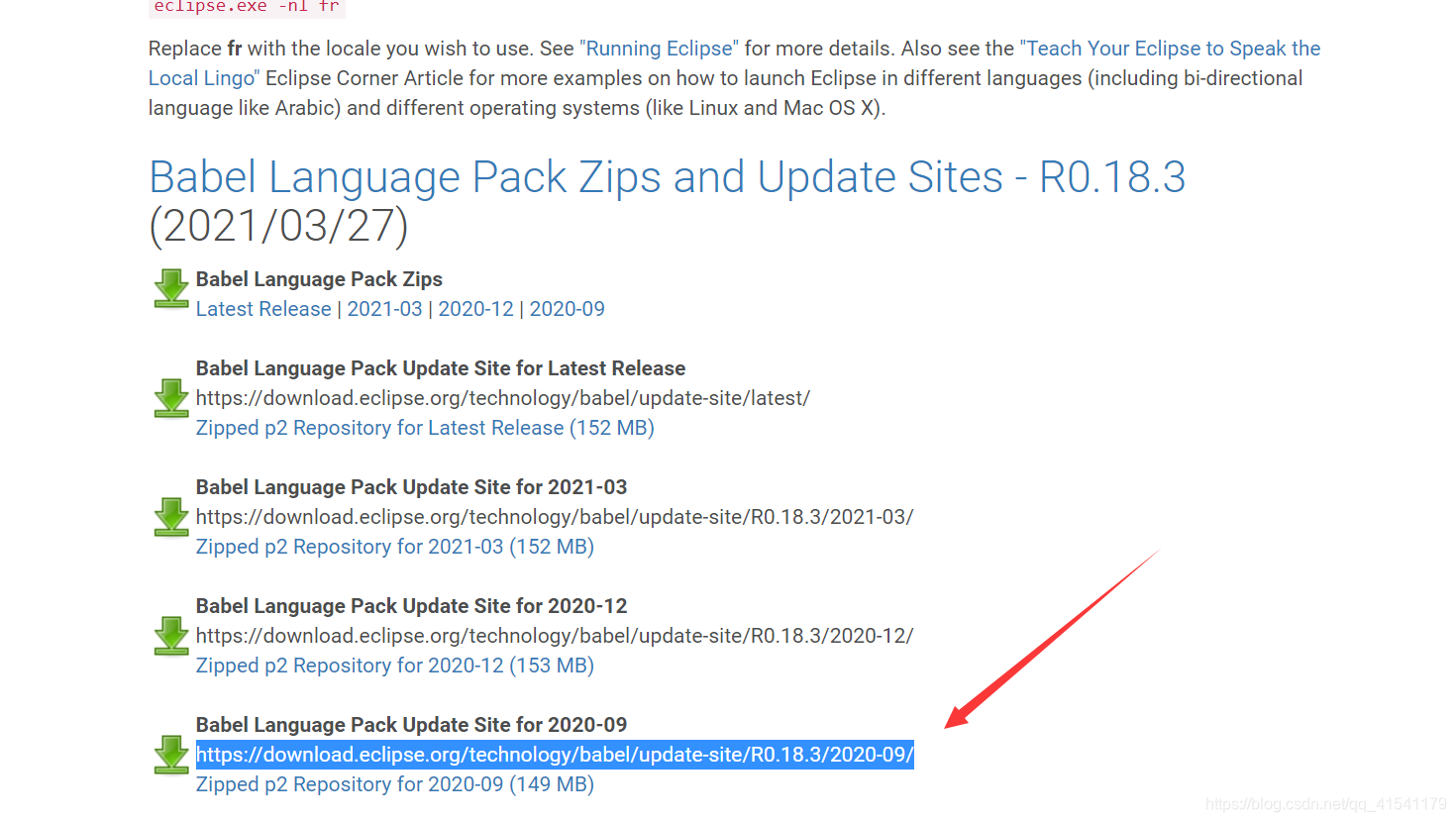Click the download icon beside Update Site for 2020-09
This screenshot has width=1456, height=822.
[x=171, y=755]
